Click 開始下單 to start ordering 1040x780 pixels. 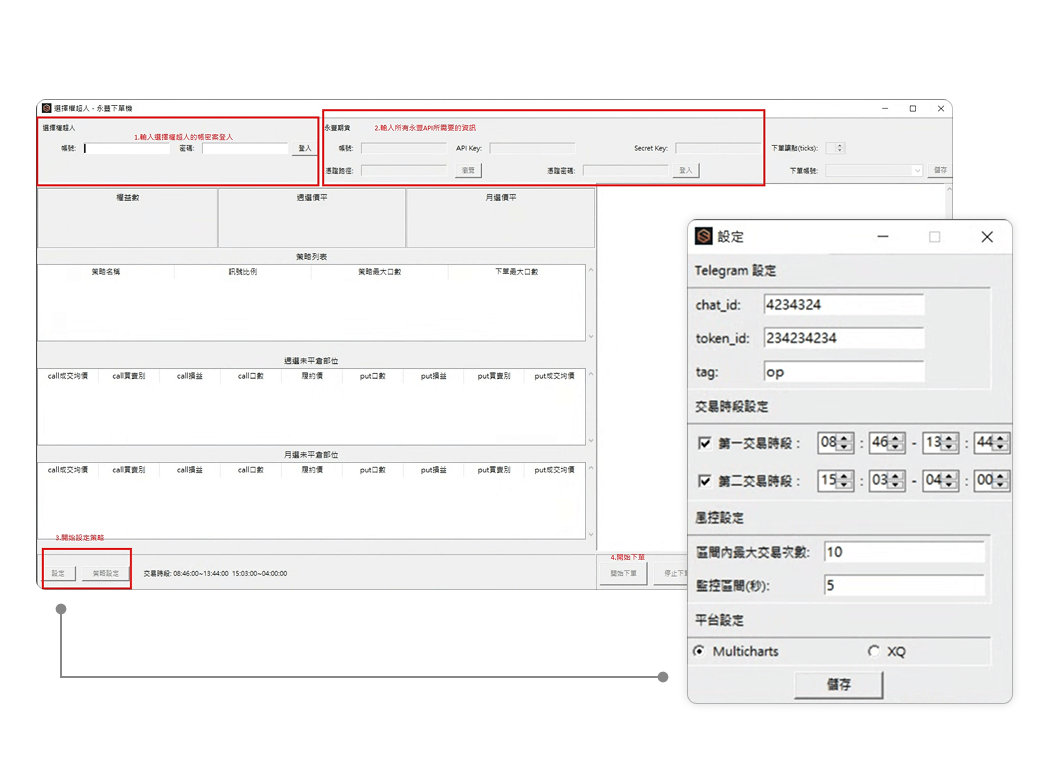click(x=622, y=572)
